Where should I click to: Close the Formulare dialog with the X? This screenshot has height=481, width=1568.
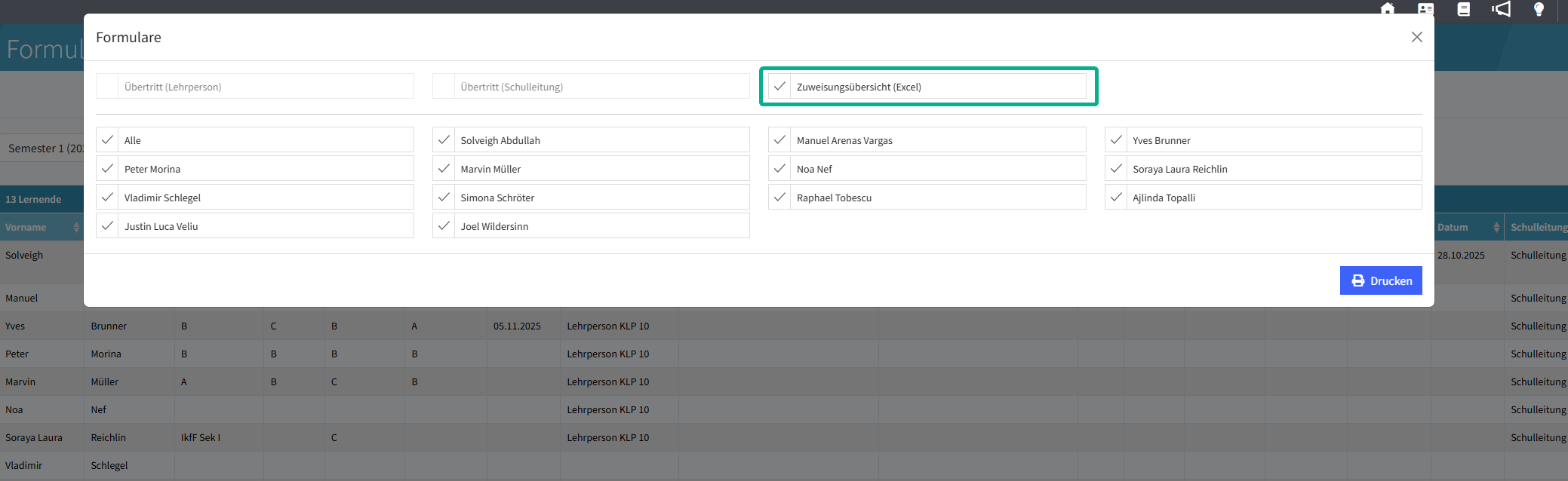(1416, 37)
